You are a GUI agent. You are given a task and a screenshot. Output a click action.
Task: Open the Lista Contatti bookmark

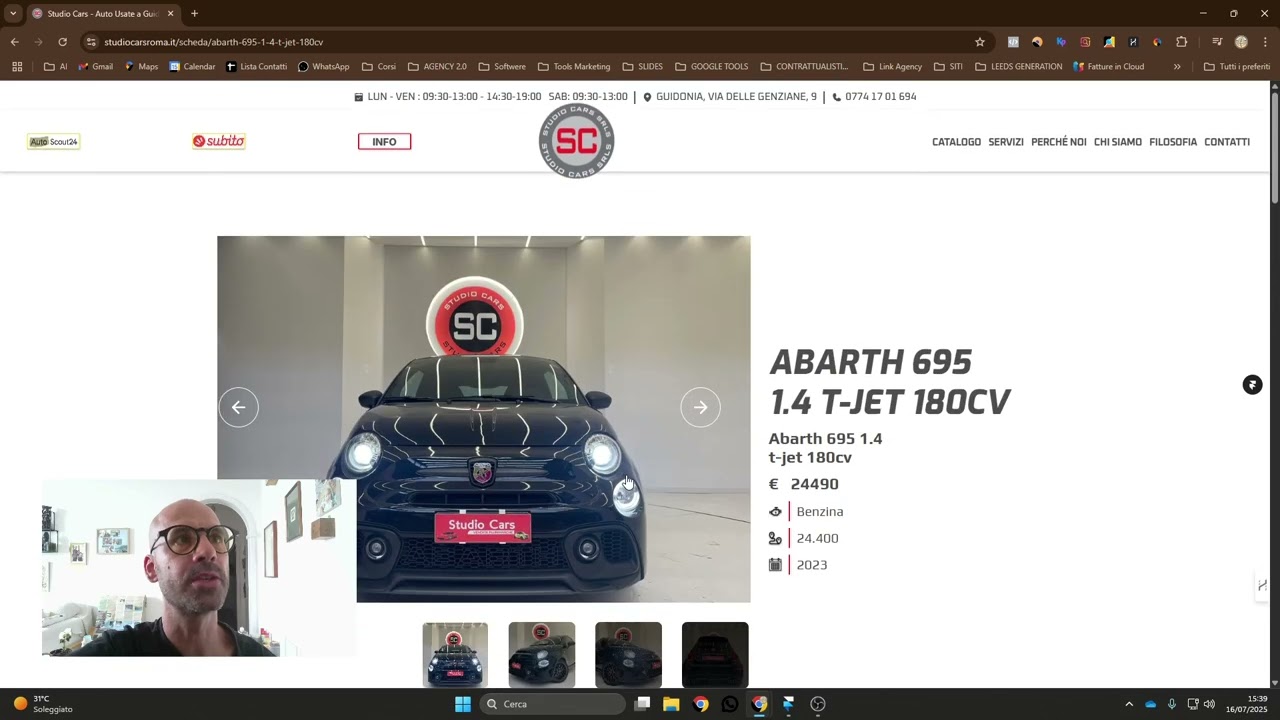pyautogui.click(x=256, y=67)
